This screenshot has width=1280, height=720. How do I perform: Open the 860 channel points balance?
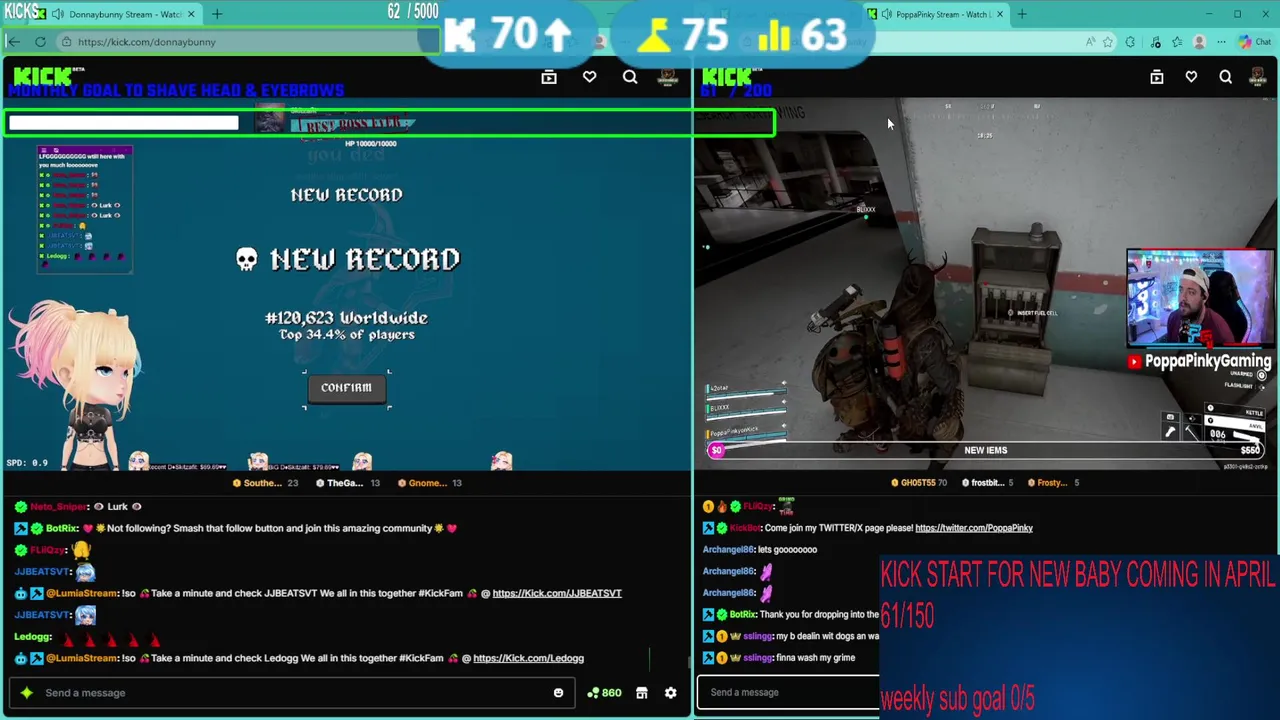(604, 692)
